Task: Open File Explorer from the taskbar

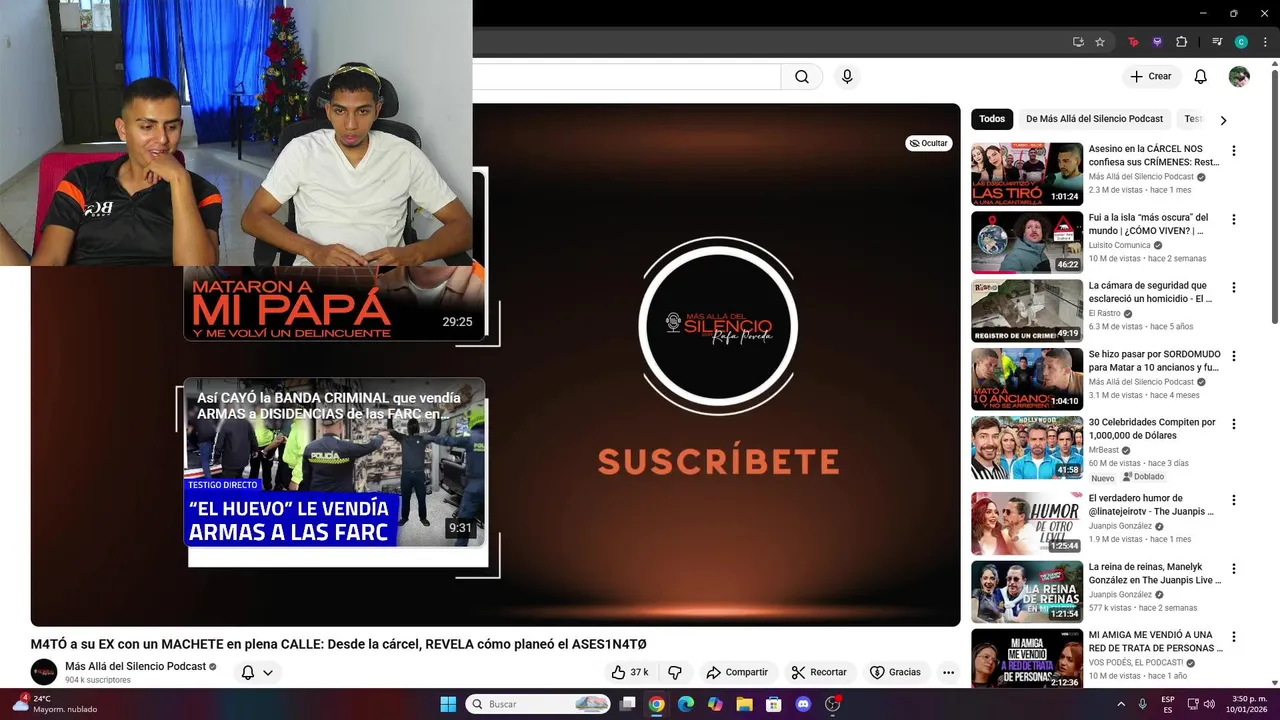Action: 744,704
